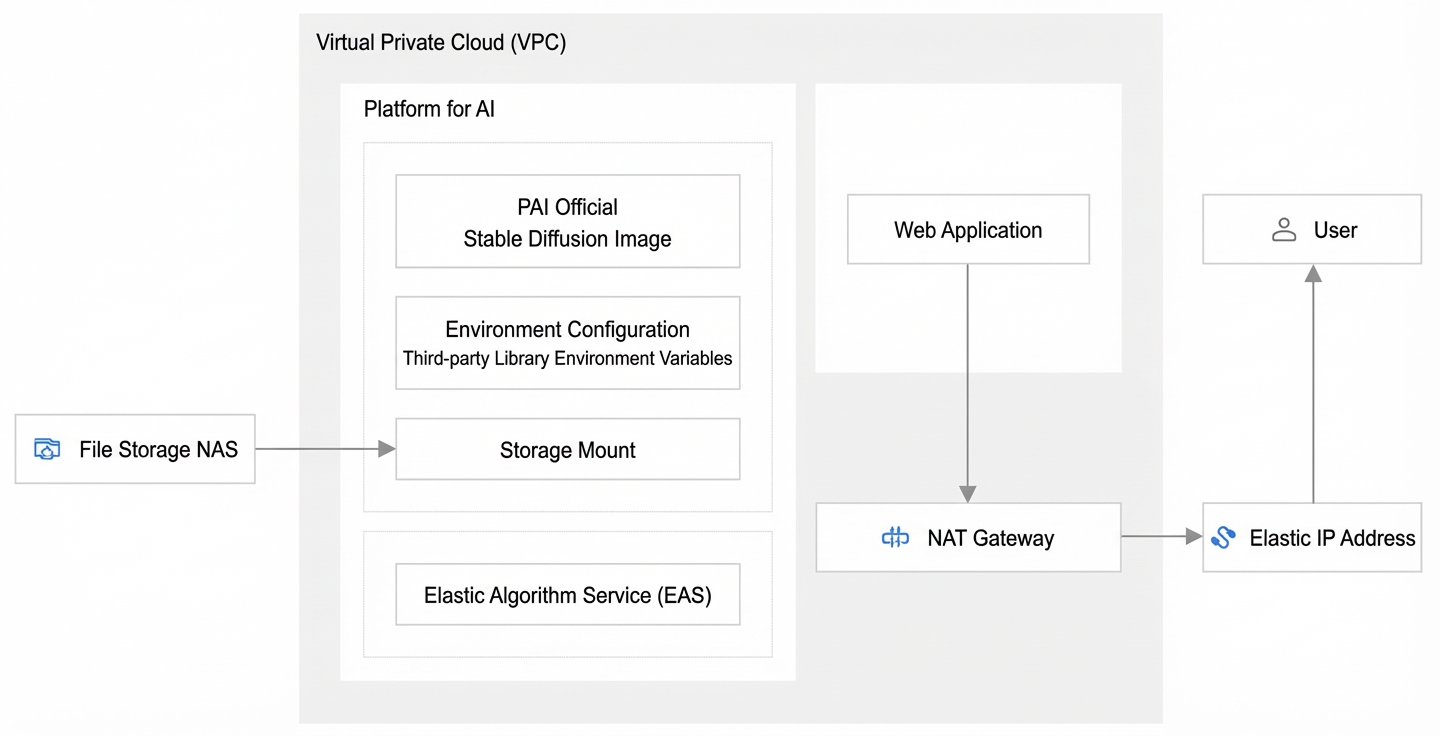Viewport: 1440px width, 736px height.
Task: Click the Storage Mount box
Action: tap(568, 449)
